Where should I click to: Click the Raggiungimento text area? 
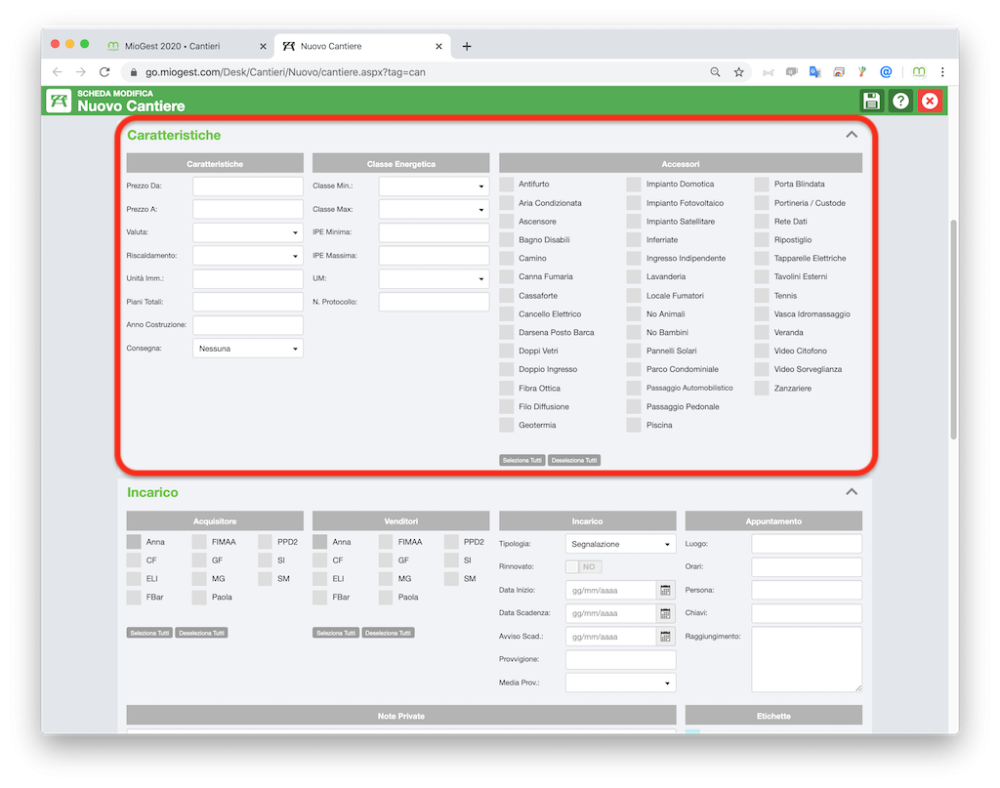coord(807,659)
